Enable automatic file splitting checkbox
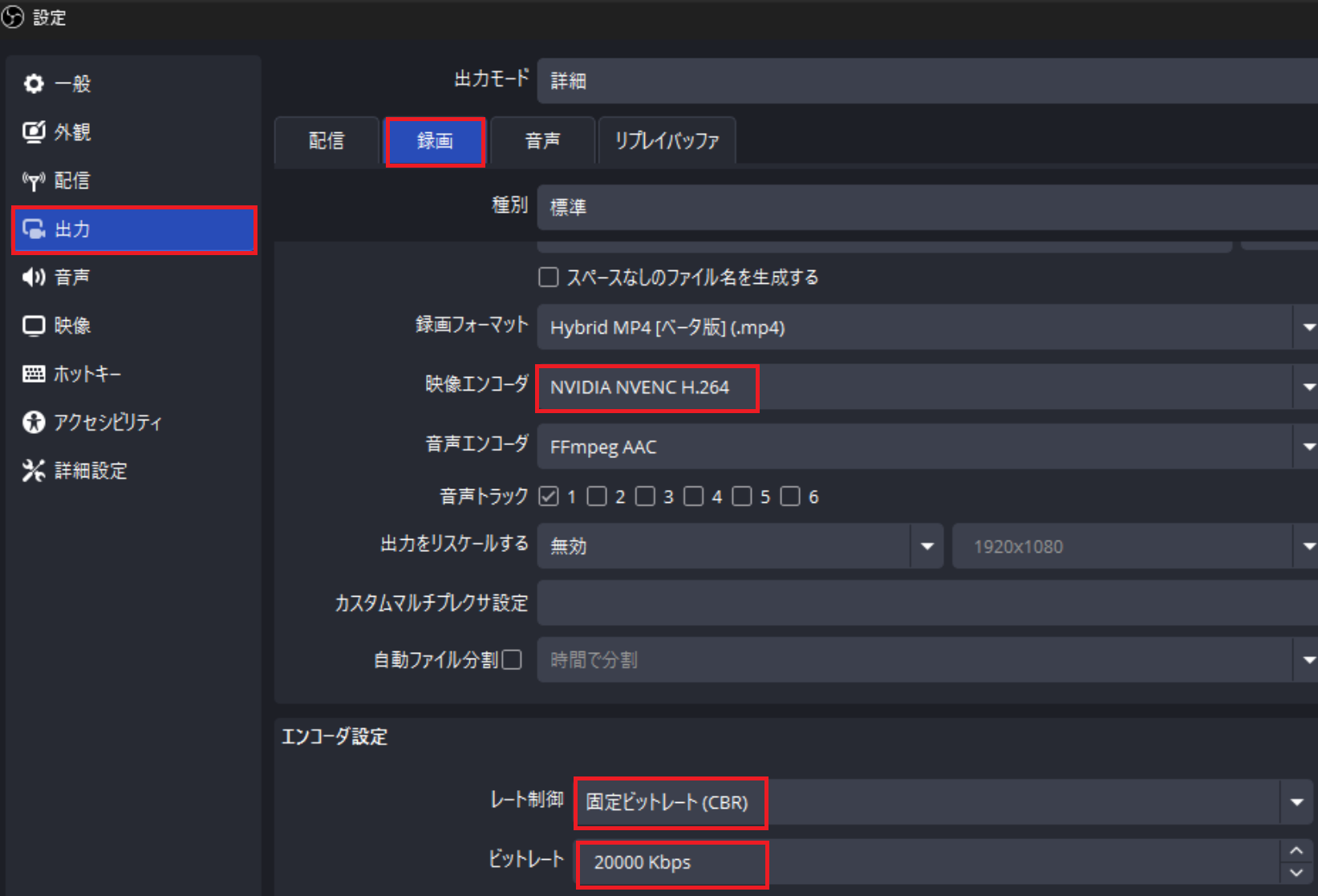The width and height of the screenshot is (1318, 896). 512,659
